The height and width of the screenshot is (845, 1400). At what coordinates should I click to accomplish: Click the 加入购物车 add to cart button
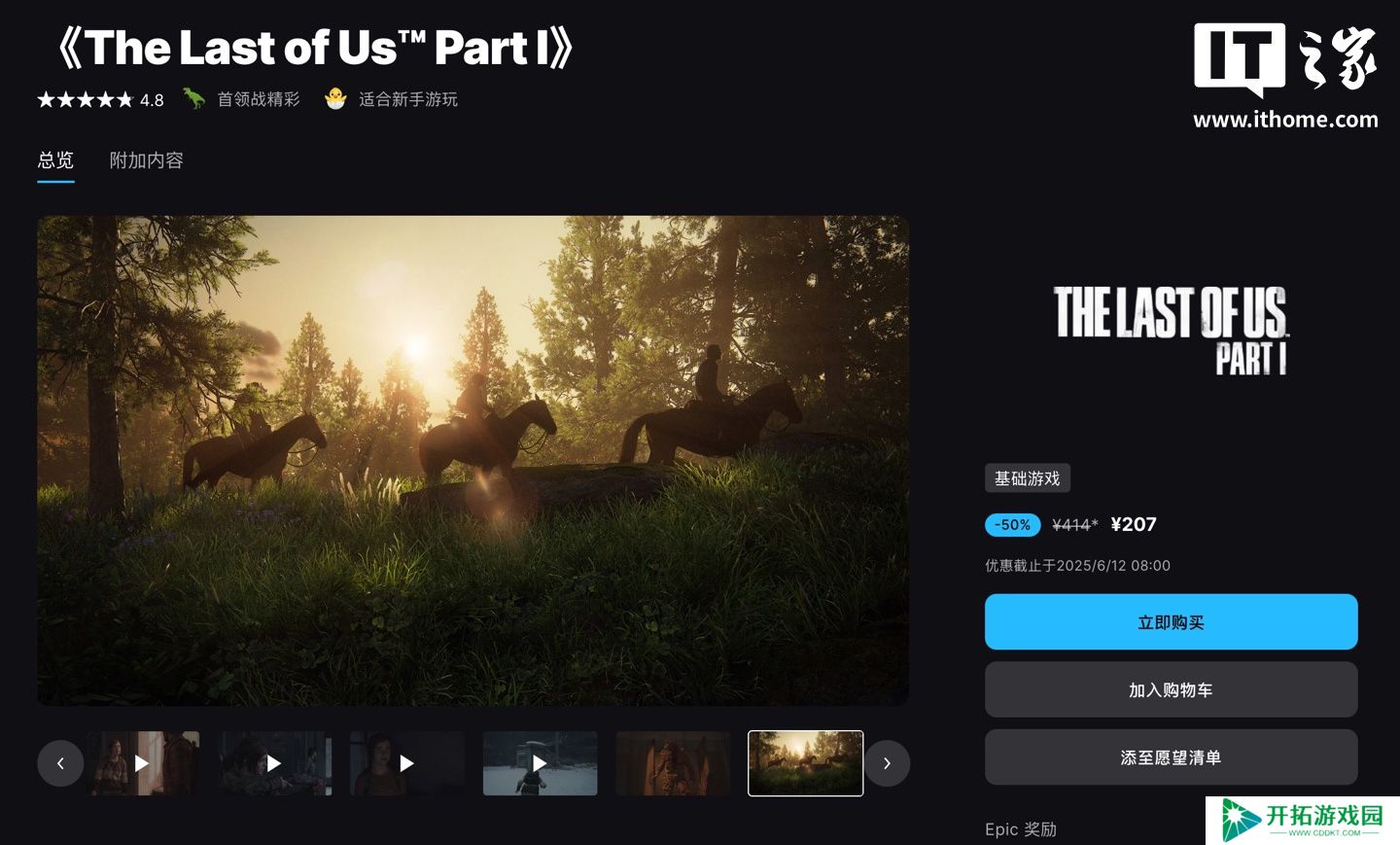point(1171,689)
